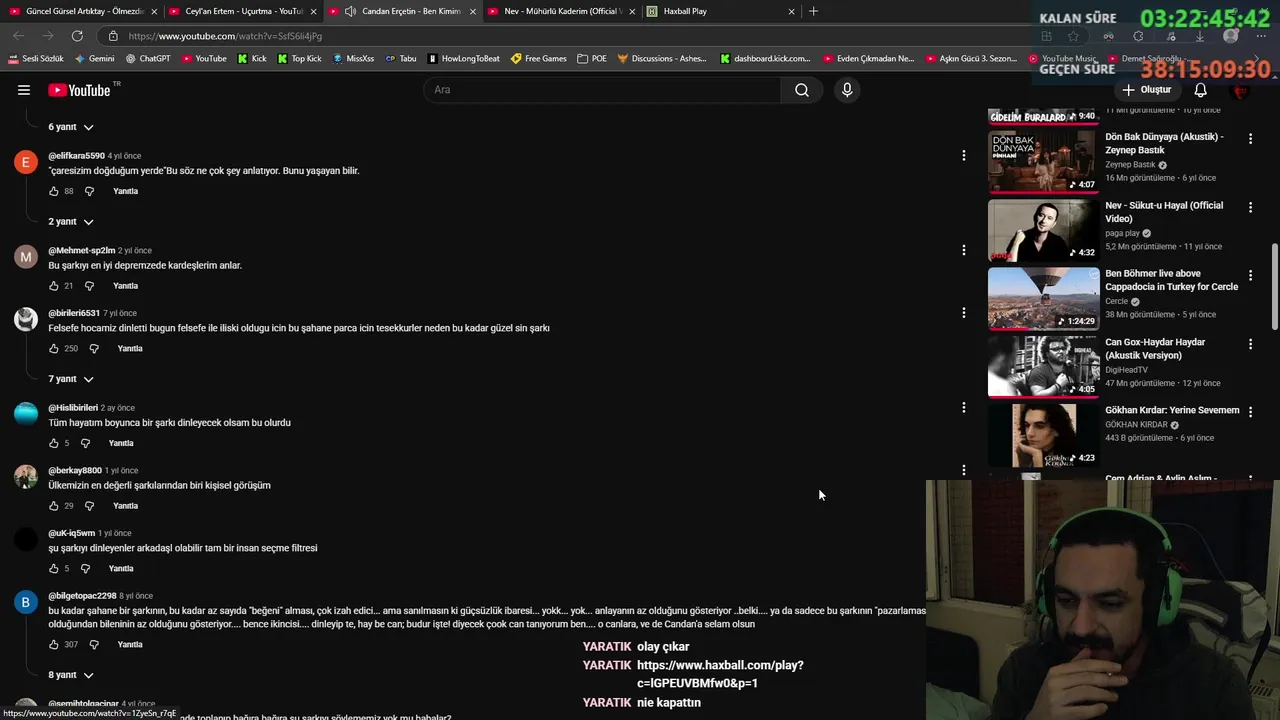
Task: Like the comment by @elifkara5590
Action: [x=54, y=191]
